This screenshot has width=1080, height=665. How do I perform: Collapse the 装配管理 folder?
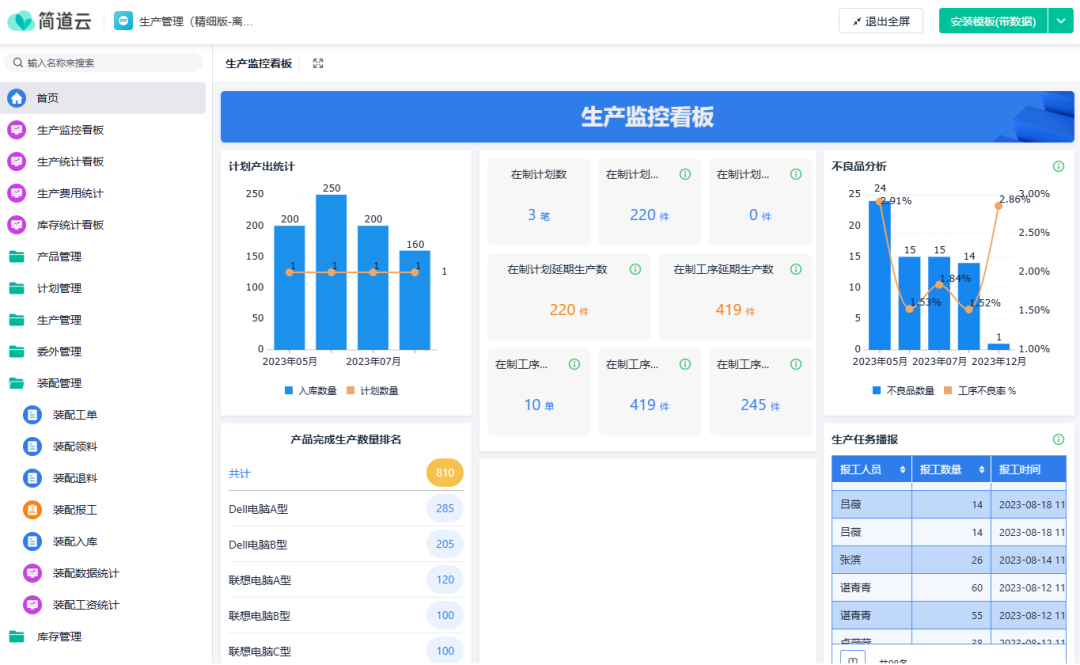tap(58, 383)
